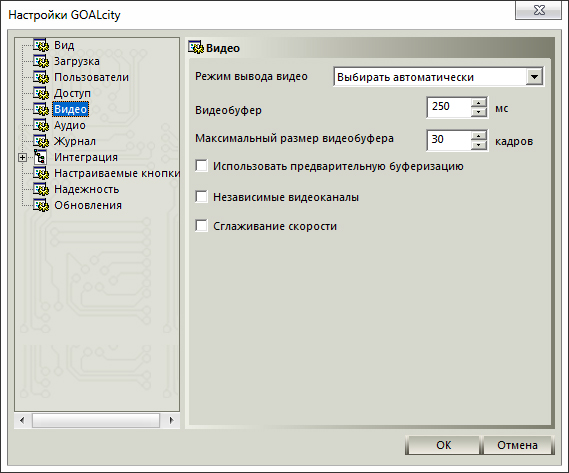569x473 pixels.
Task: Open the Обновления settings section
Action: click(x=88, y=205)
